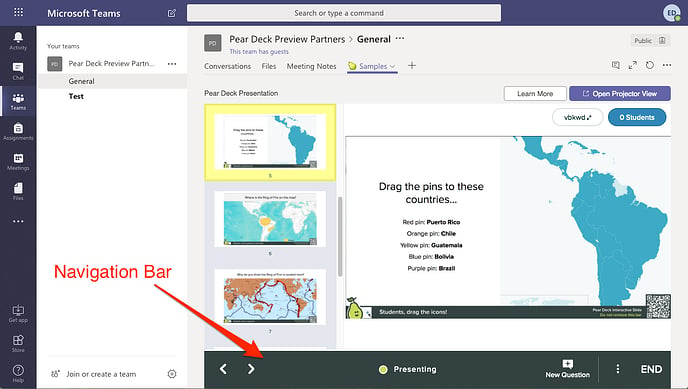Show tab conversation icon
This screenshot has width=688, height=389.
click(616, 65)
